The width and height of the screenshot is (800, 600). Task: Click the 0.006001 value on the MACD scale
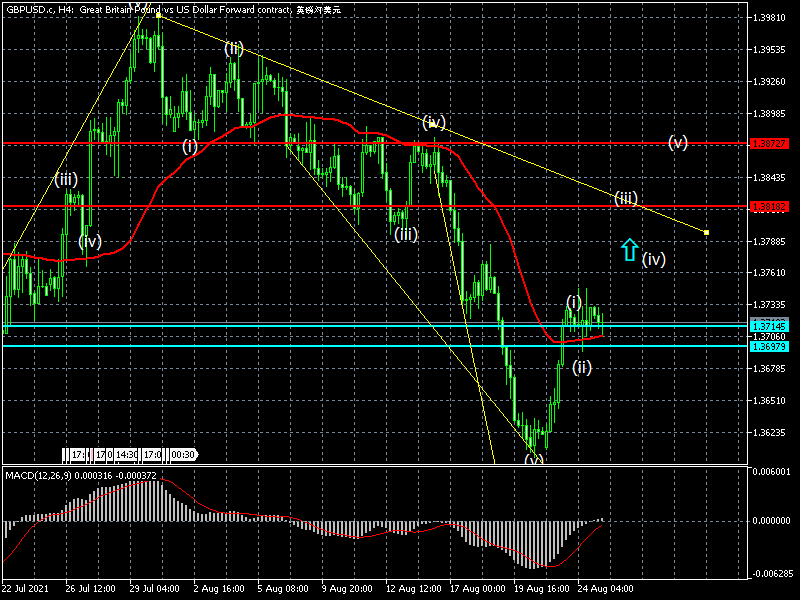pyautogui.click(x=771, y=471)
